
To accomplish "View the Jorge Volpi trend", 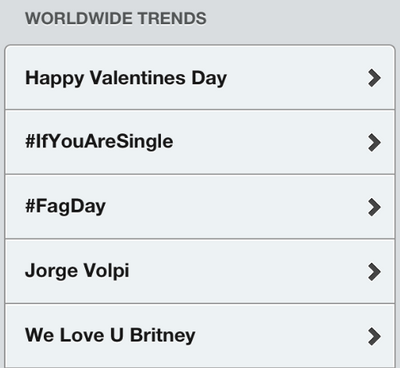I will click(200, 271).
